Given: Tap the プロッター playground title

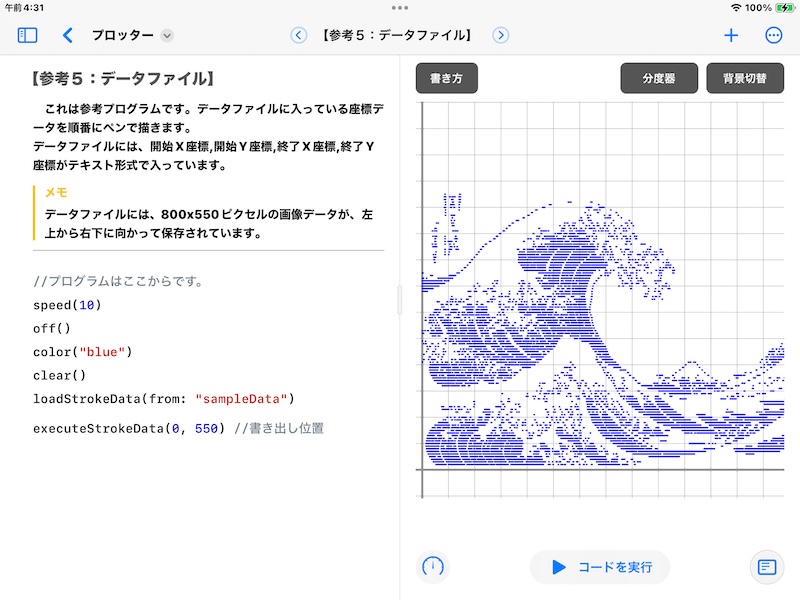Looking at the screenshot, I should (122, 35).
